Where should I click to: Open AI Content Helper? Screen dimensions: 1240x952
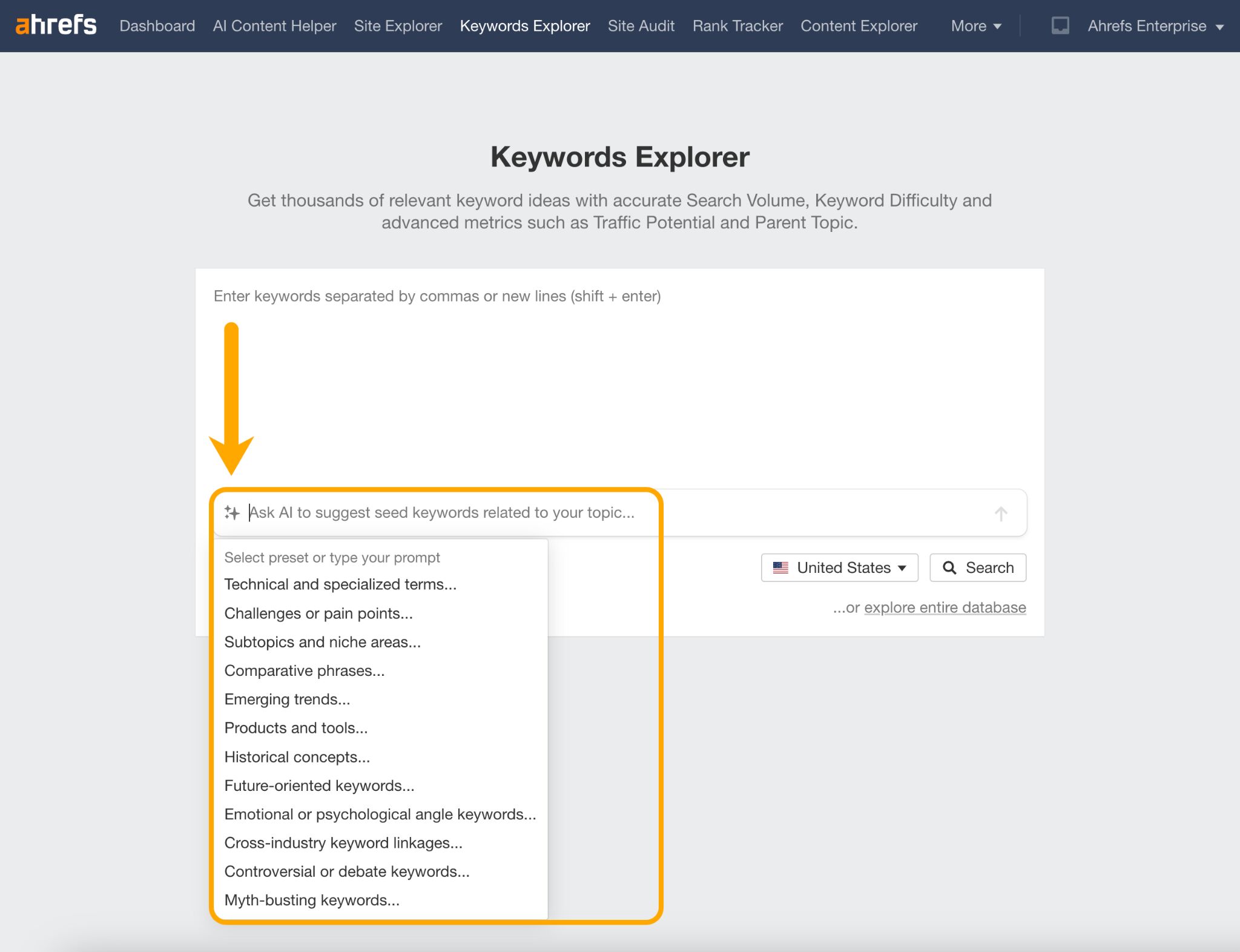pyautogui.click(x=274, y=26)
